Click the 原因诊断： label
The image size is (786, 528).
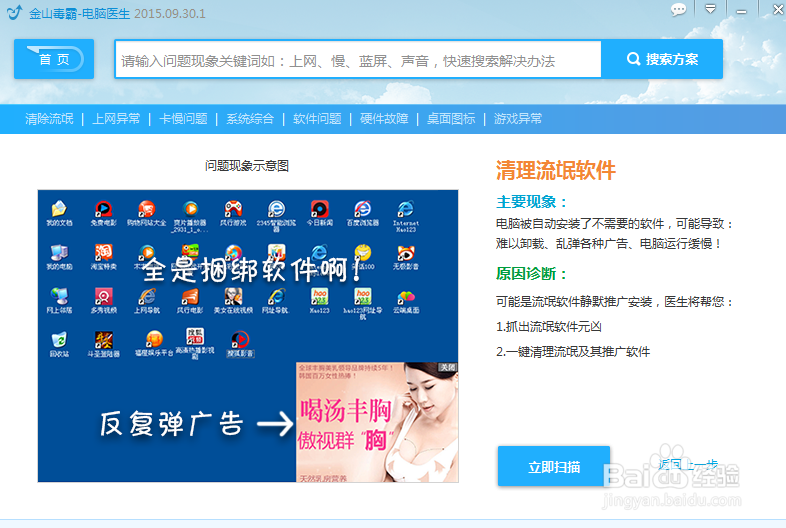point(532,274)
